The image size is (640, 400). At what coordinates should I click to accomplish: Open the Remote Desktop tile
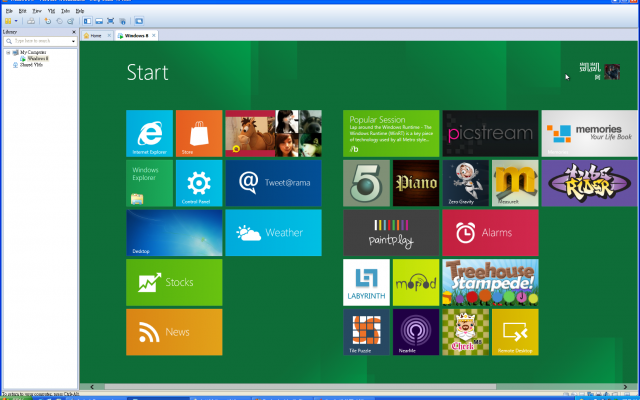click(515, 332)
